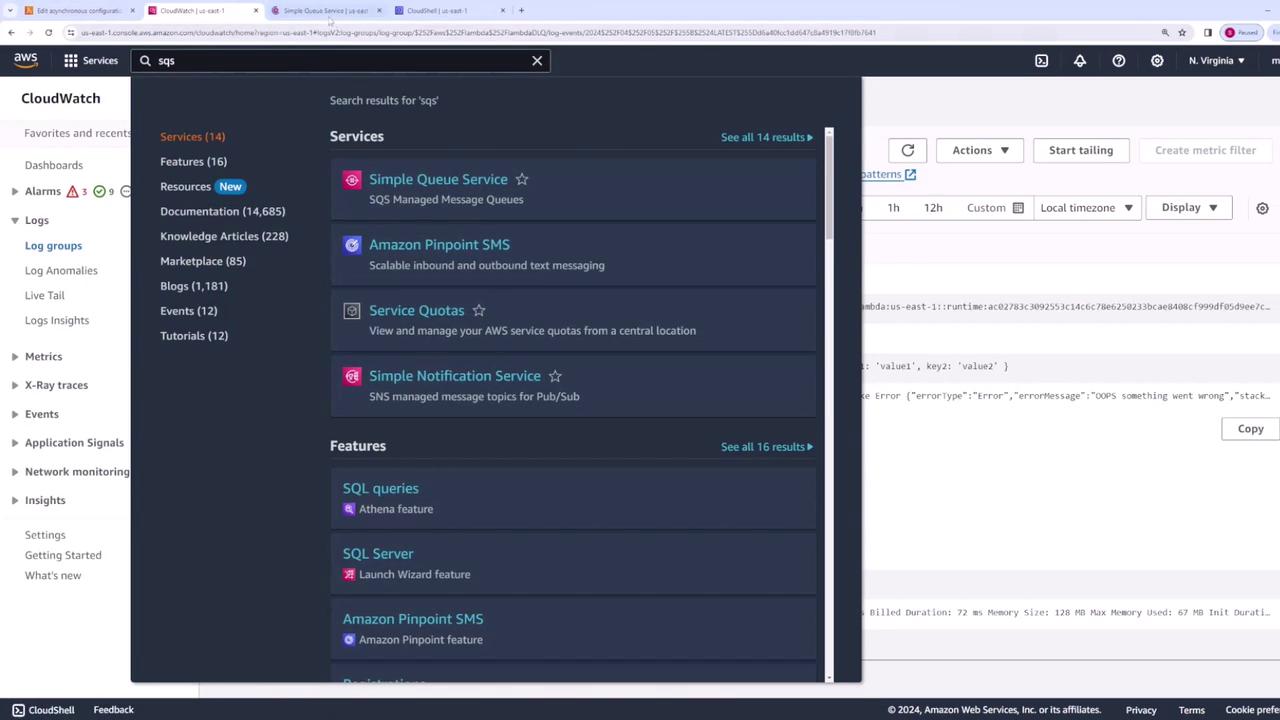The image size is (1280, 720).
Task: Filter results by Knowledge Articles (228)
Action: pyautogui.click(x=224, y=237)
